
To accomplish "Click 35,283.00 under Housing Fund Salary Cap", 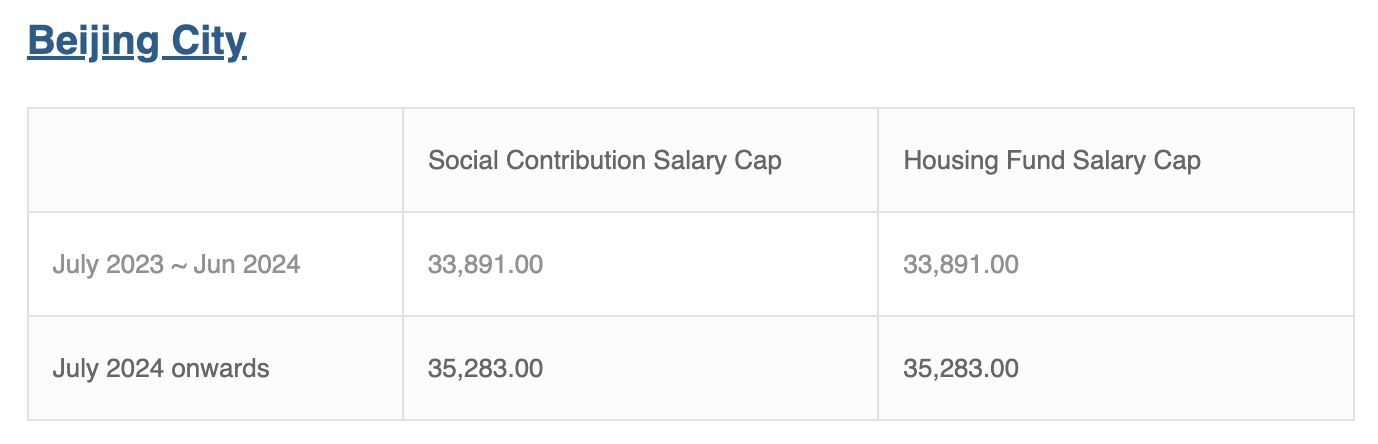I will (961, 368).
